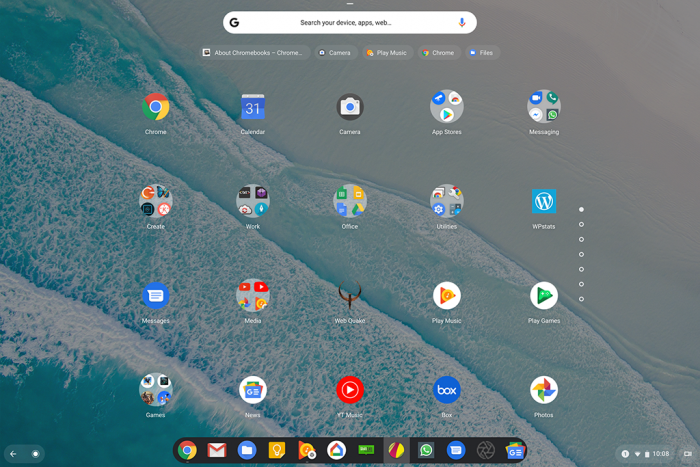The image size is (700, 467).
Task: Click the Play Music suggestion chip
Action: [x=388, y=53]
